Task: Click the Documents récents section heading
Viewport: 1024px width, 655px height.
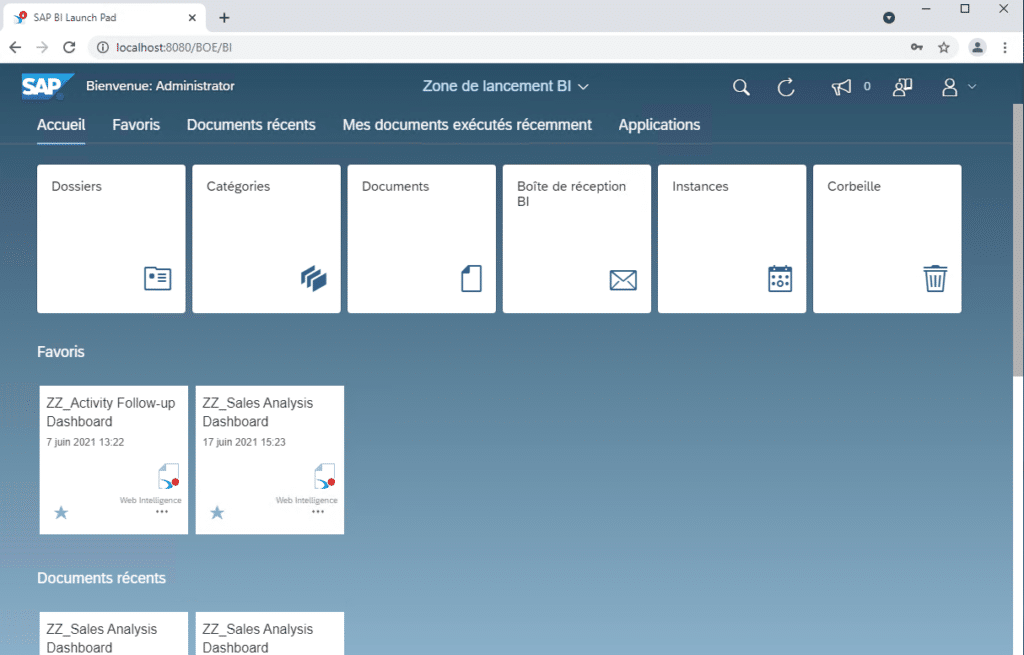Action: [x=101, y=578]
